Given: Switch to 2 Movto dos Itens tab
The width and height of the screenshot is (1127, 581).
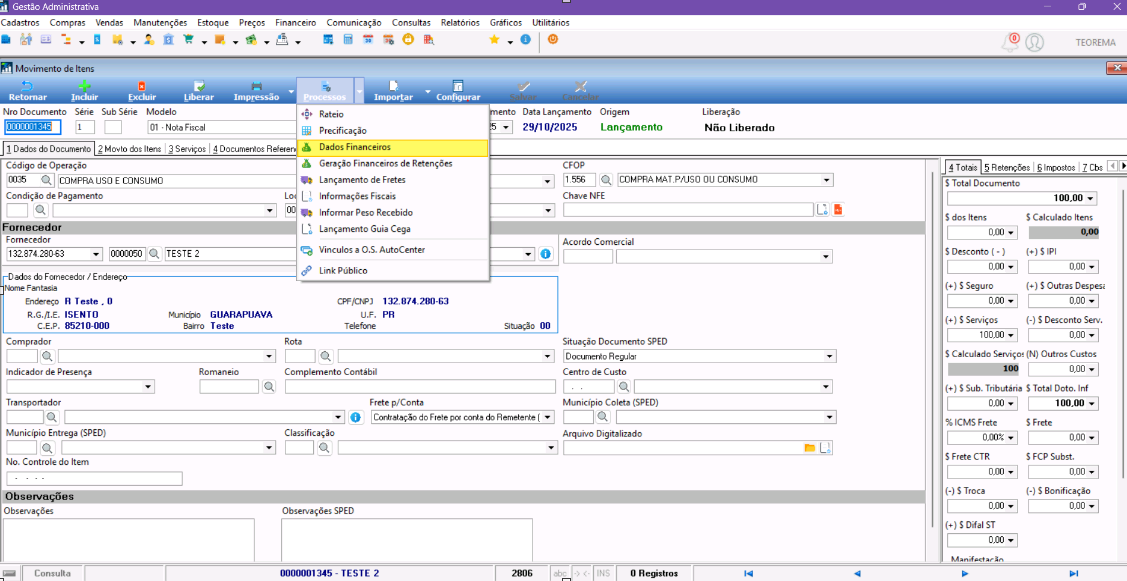Looking at the screenshot, I should 129,149.
